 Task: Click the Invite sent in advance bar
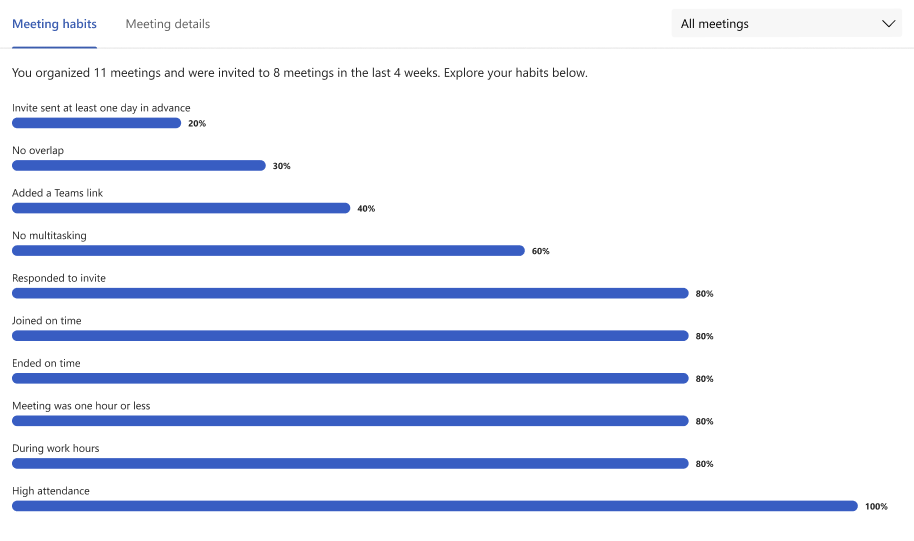point(96,123)
